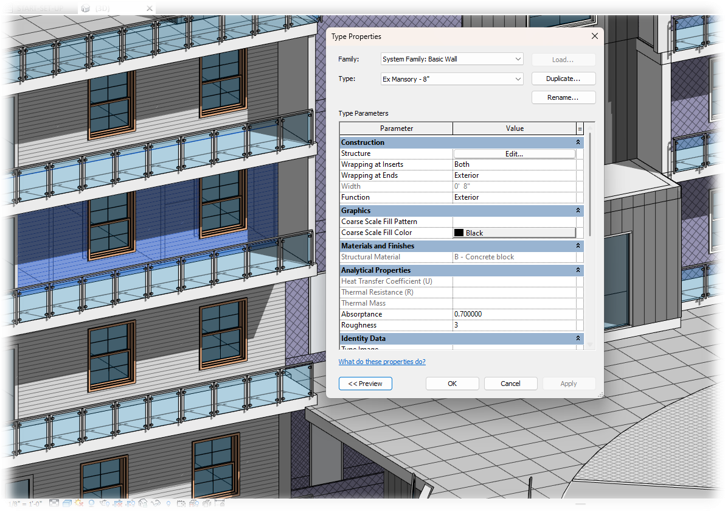Open the Type dropdown showing Ex Mansory - 8"
This screenshot has width=725, height=512.
pyautogui.click(x=452, y=79)
